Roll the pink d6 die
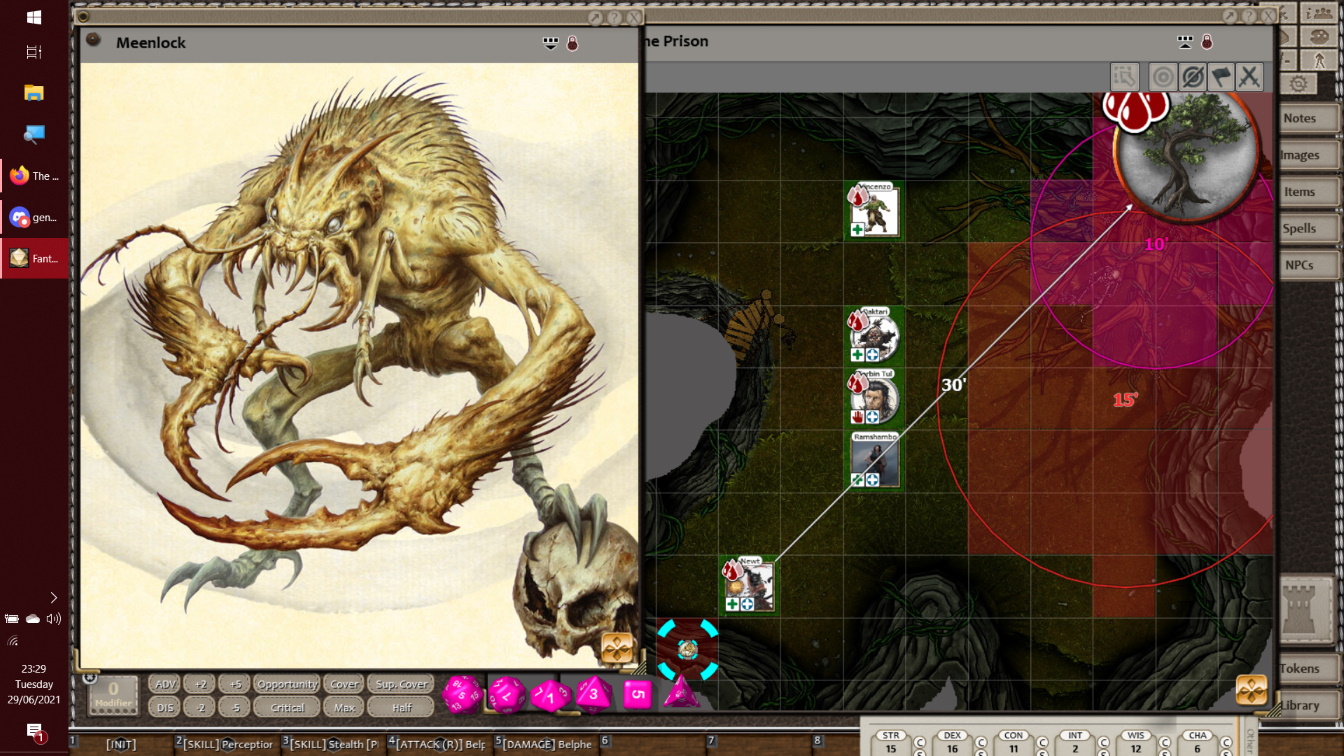Viewport: 1344px width, 756px height. (638, 694)
